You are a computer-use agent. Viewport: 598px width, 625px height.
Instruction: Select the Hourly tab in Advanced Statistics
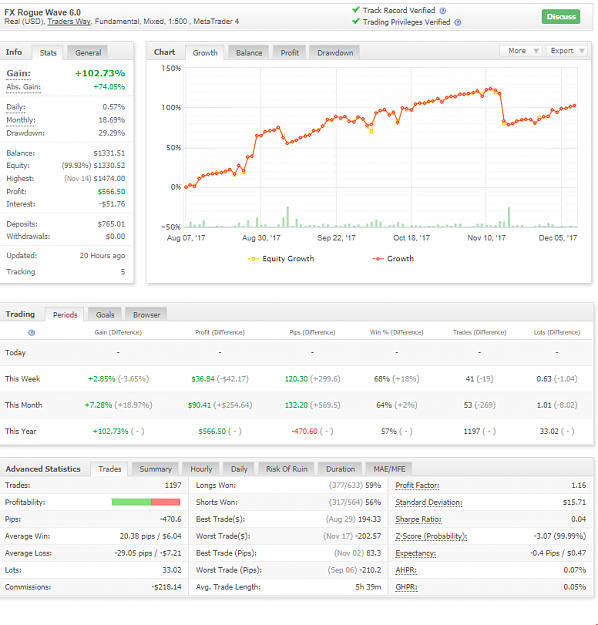201,469
